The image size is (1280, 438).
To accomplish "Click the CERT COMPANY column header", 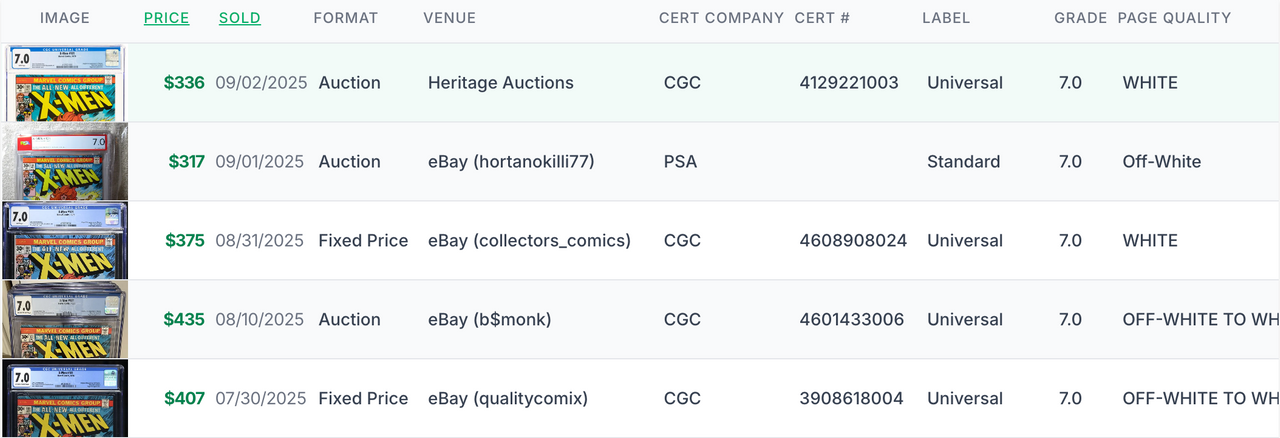I will pos(722,18).
